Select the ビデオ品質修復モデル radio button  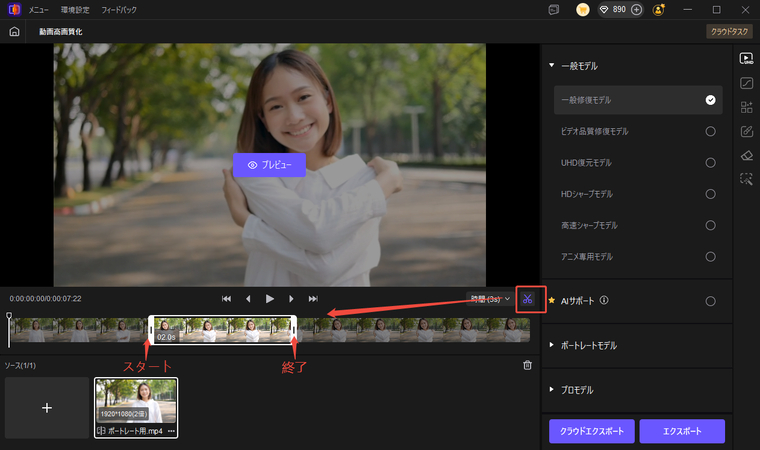pyautogui.click(x=710, y=131)
